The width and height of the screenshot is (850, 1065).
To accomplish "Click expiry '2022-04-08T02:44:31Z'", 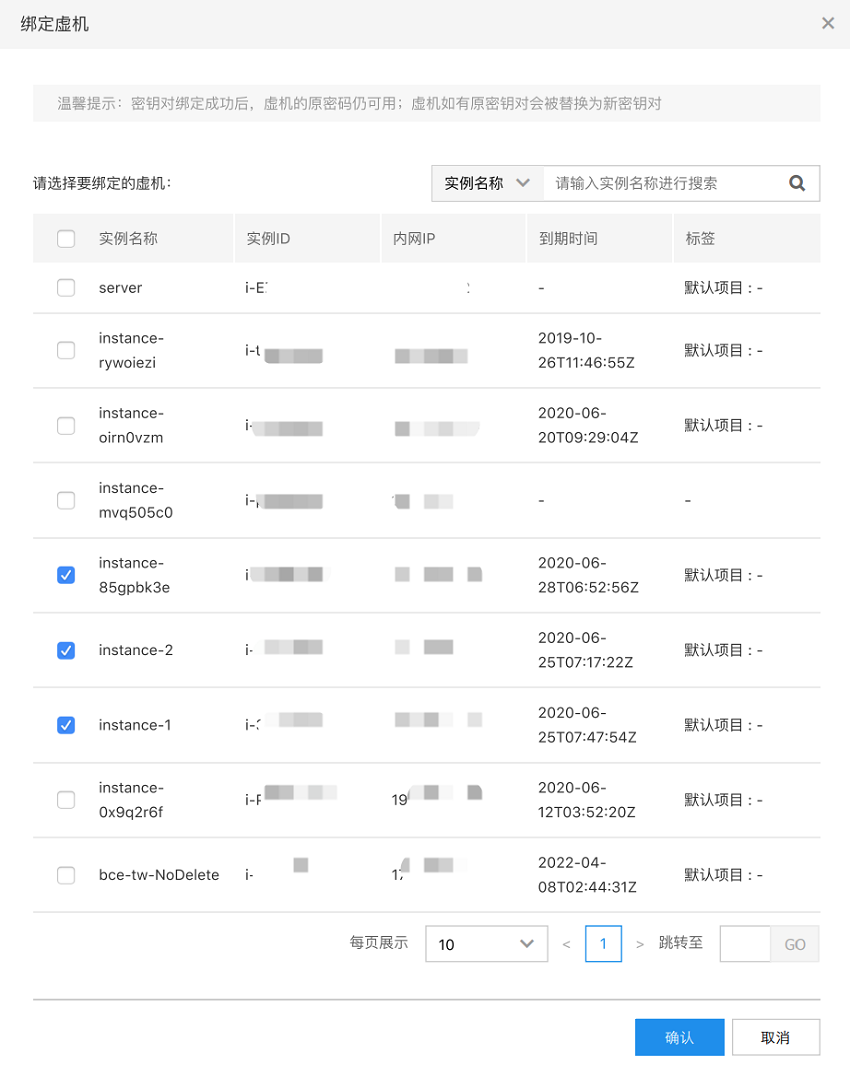I will click(588, 875).
